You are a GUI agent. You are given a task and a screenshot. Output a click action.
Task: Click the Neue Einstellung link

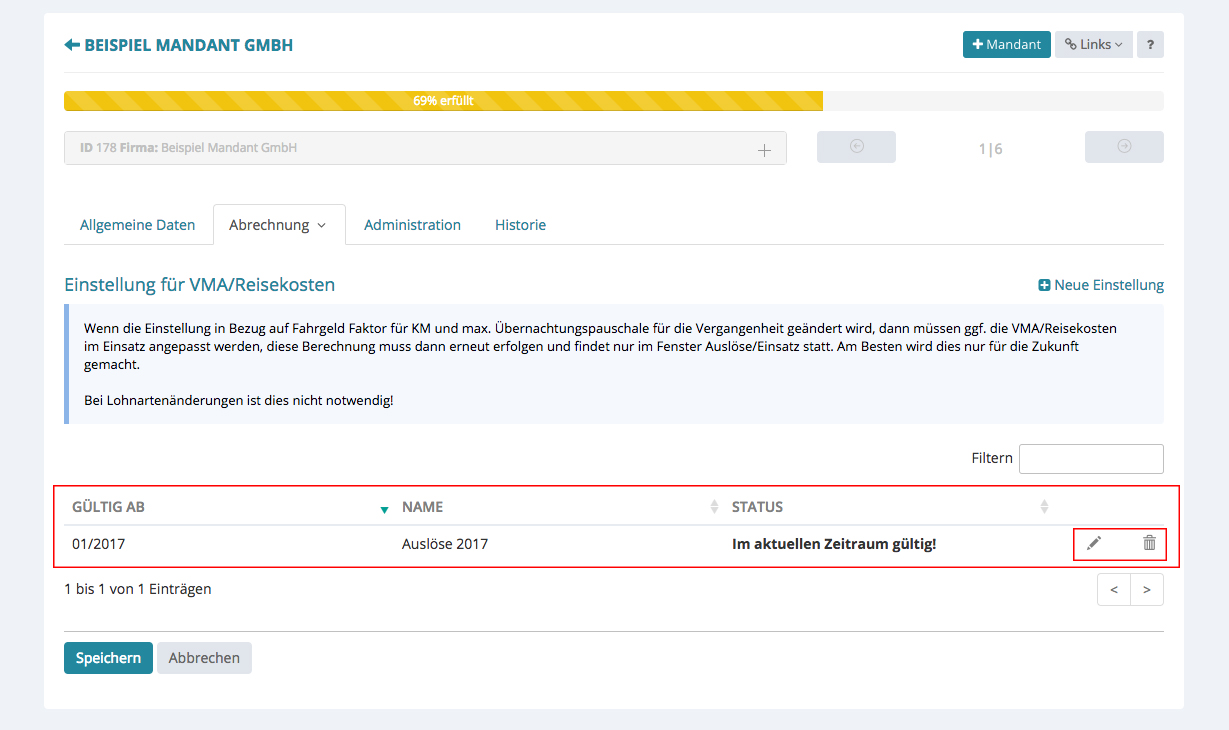click(x=1101, y=285)
